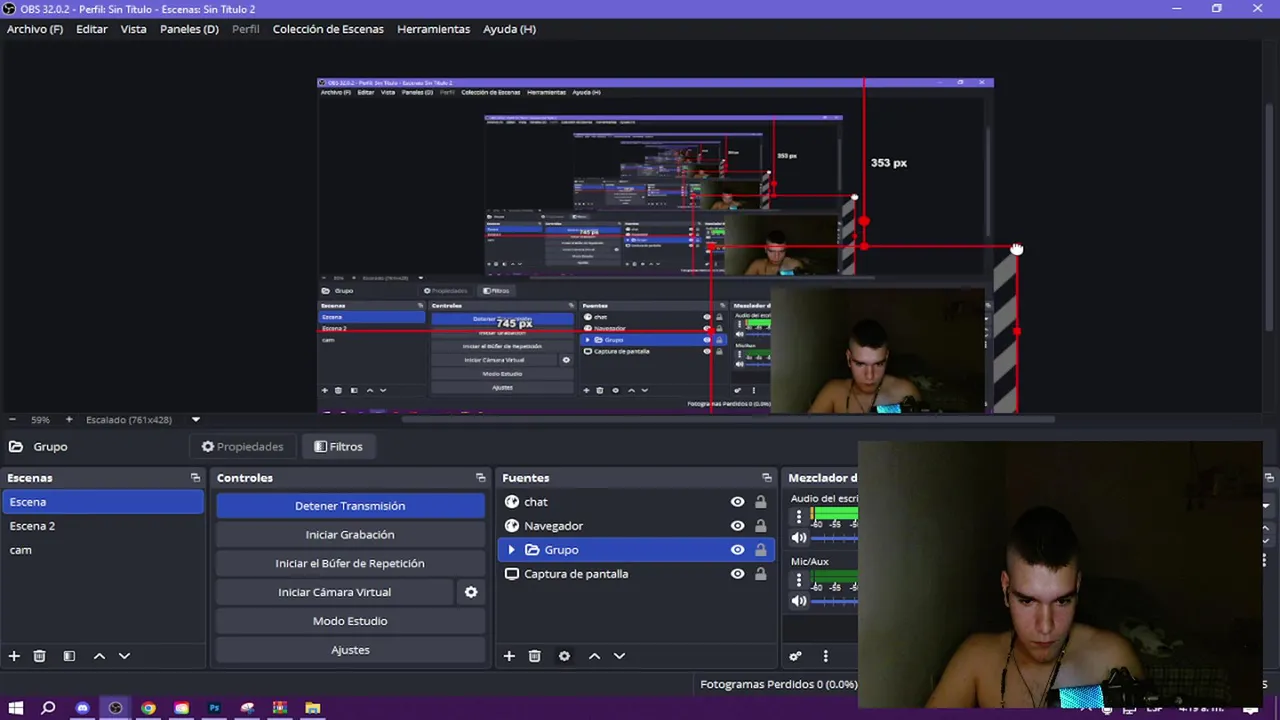
Task: Hide the Navegador source
Action: click(x=737, y=526)
